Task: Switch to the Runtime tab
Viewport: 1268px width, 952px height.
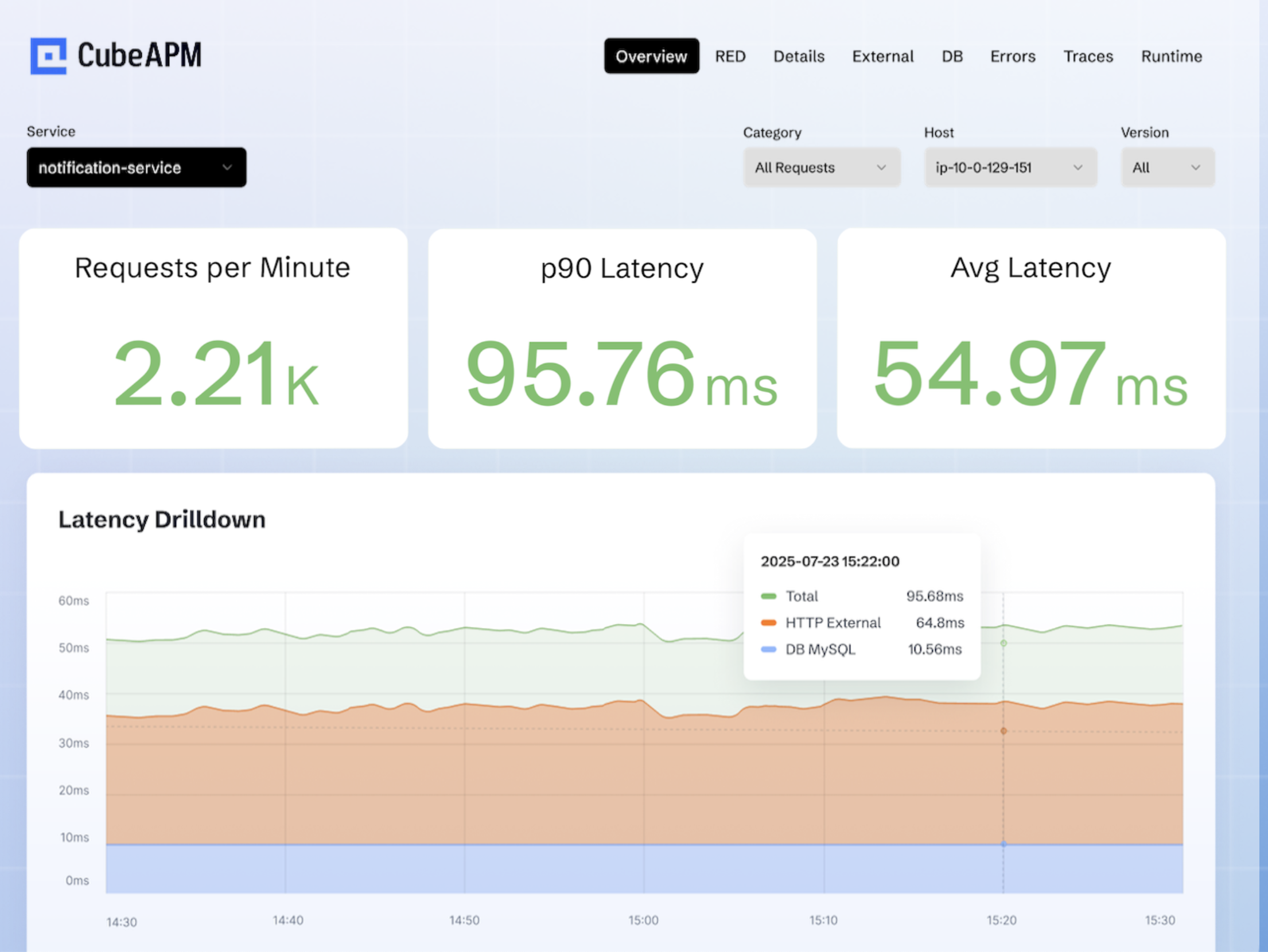Action: click(x=1170, y=56)
